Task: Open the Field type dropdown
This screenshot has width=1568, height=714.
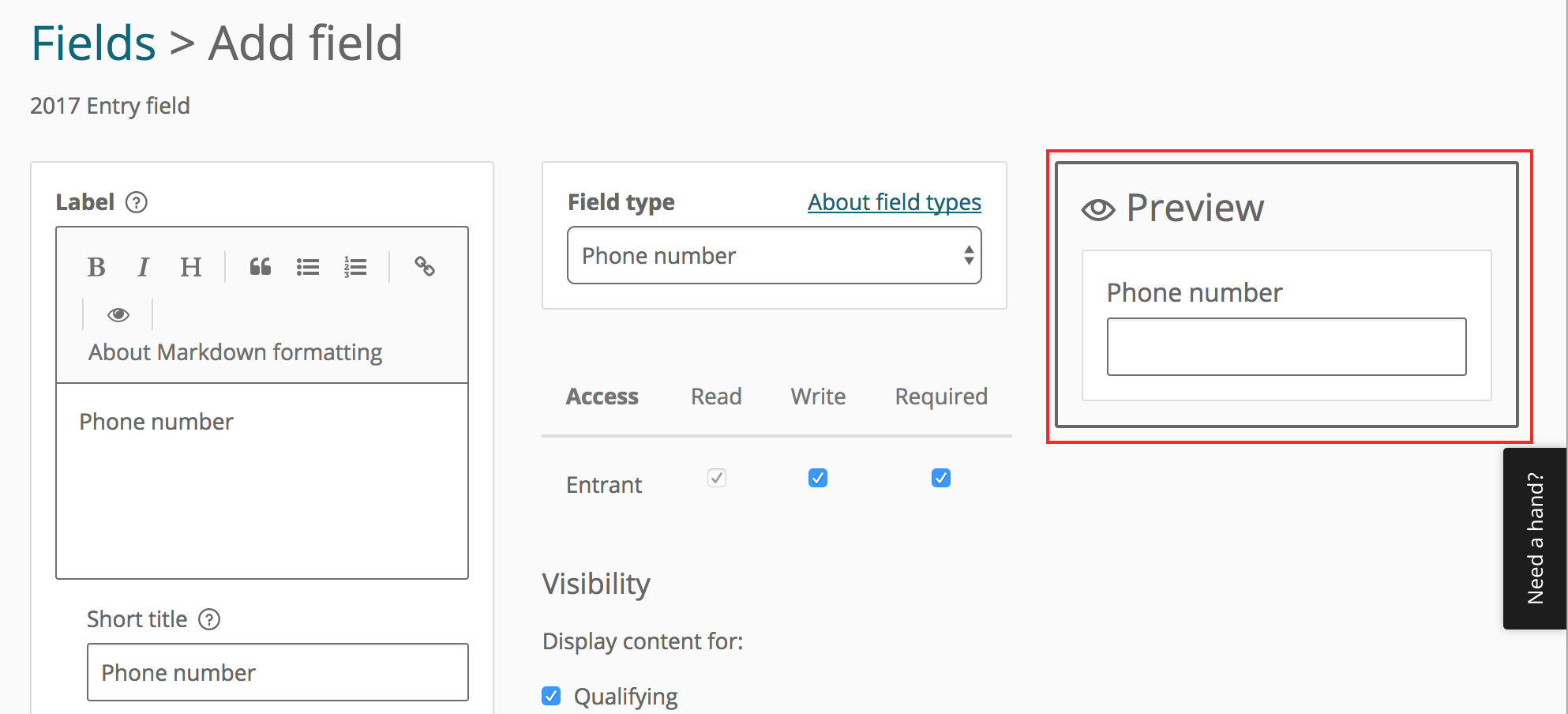Action: tap(774, 255)
